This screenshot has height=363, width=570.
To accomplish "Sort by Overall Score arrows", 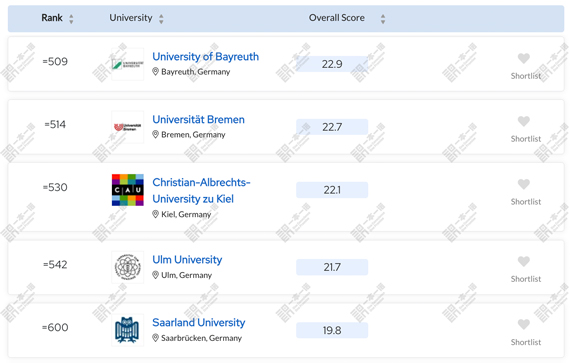I will click(x=383, y=19).
